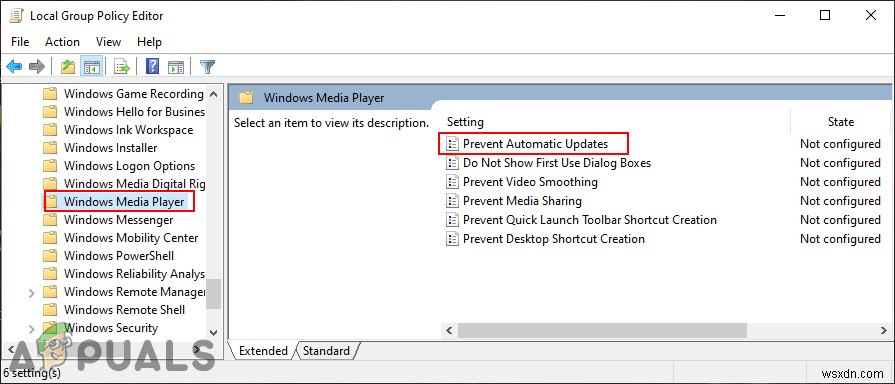This screenshot has width=895, height=384.
Task: Minimize the Local Group Policy Editor window
Action: tap(779, 15)
